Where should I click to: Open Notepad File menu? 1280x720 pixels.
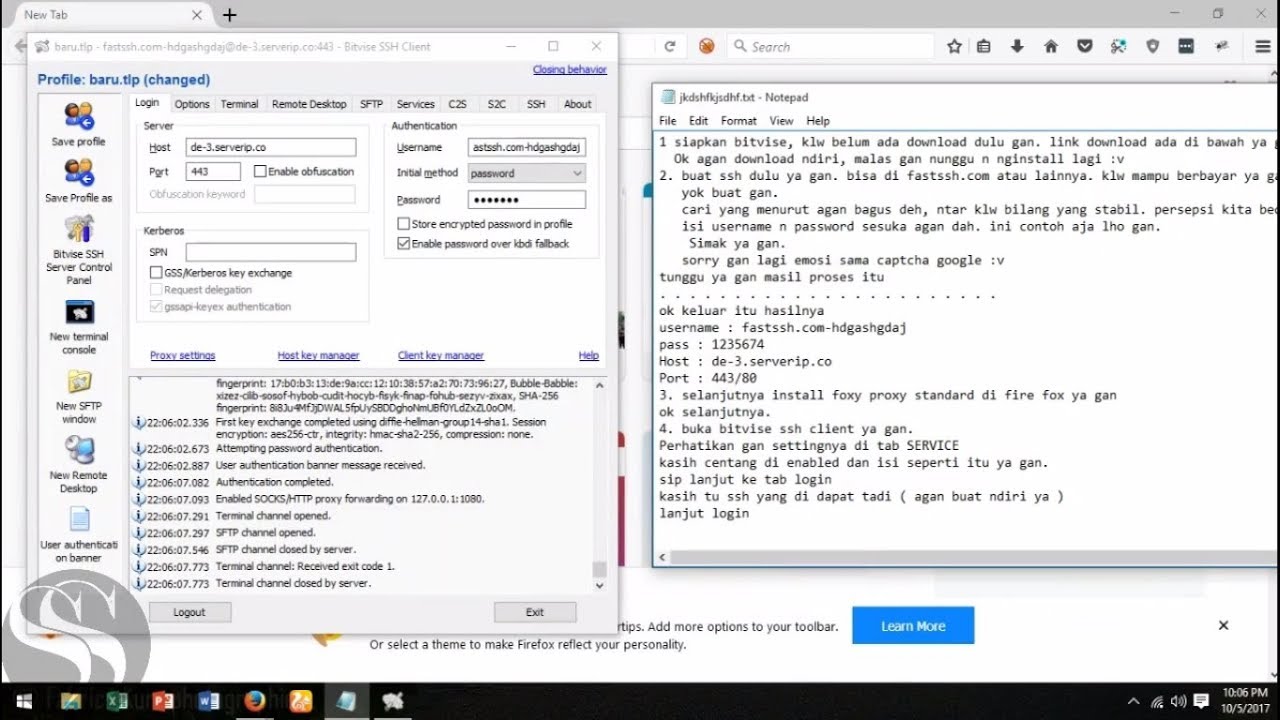(x=667, y=121)
